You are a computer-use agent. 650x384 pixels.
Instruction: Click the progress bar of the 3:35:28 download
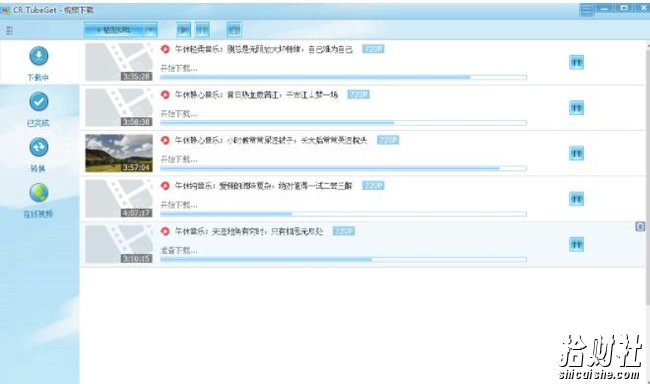pos(344,77)
